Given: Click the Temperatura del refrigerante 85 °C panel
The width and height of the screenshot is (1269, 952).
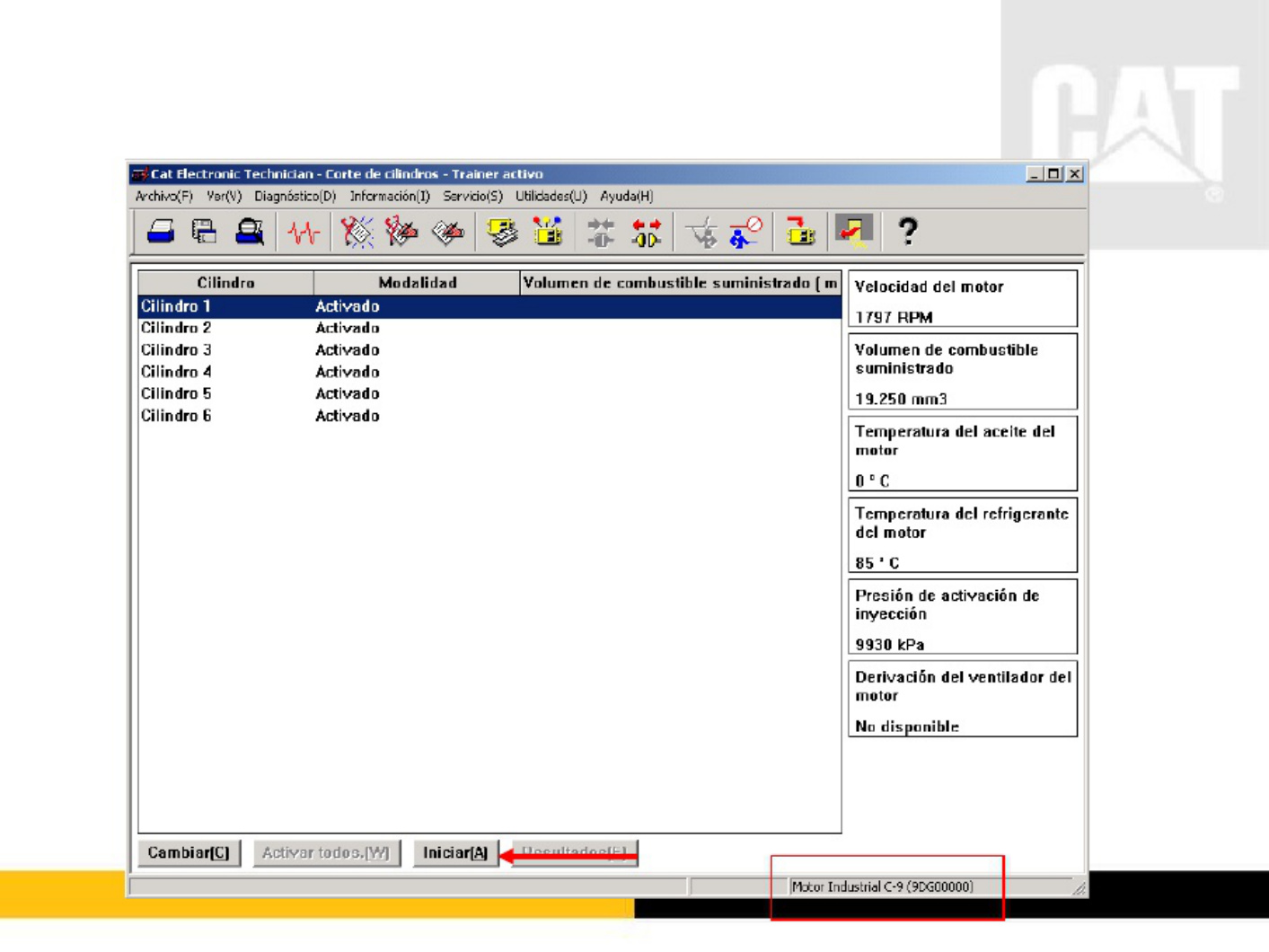Looking at the screenshot, I should [963, 535].
